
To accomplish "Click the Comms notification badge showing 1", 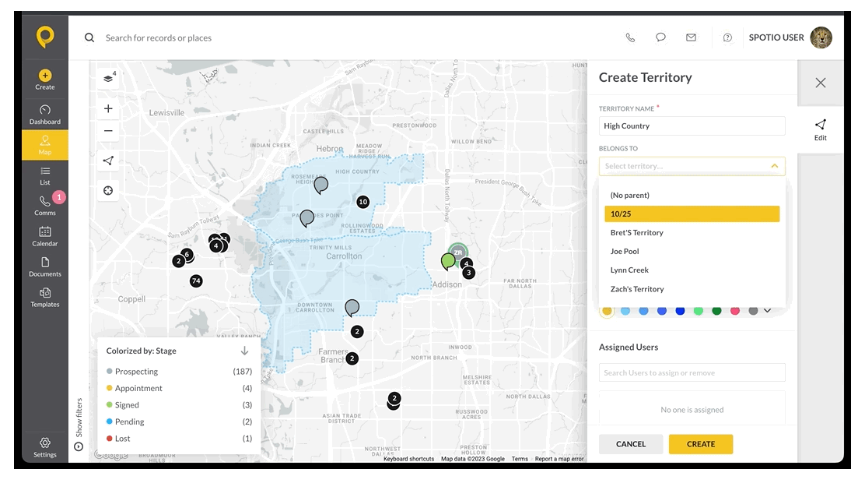I will point(59,197).
